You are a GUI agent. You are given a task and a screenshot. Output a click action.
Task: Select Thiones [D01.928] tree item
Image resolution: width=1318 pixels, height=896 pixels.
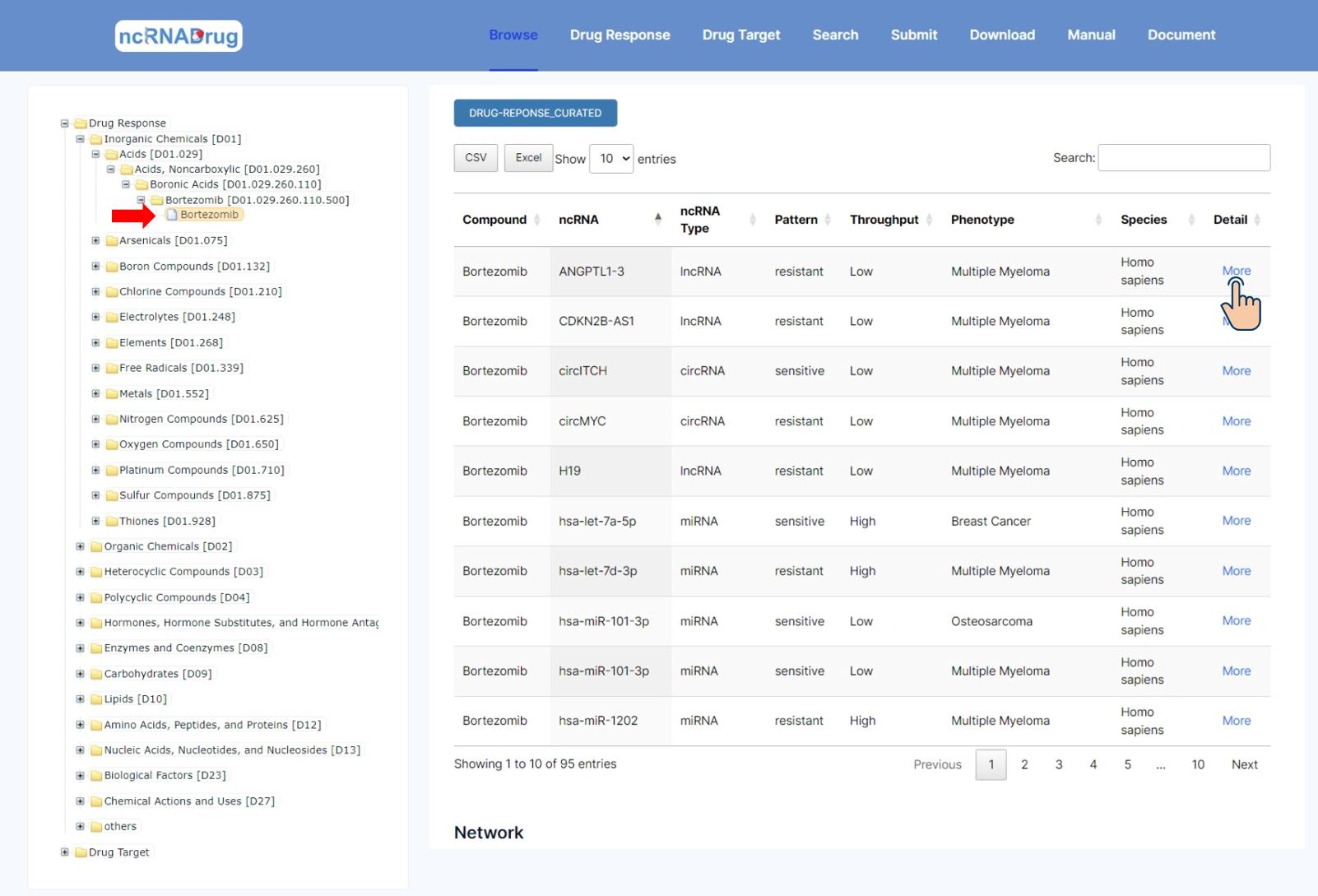coord(167,521)
